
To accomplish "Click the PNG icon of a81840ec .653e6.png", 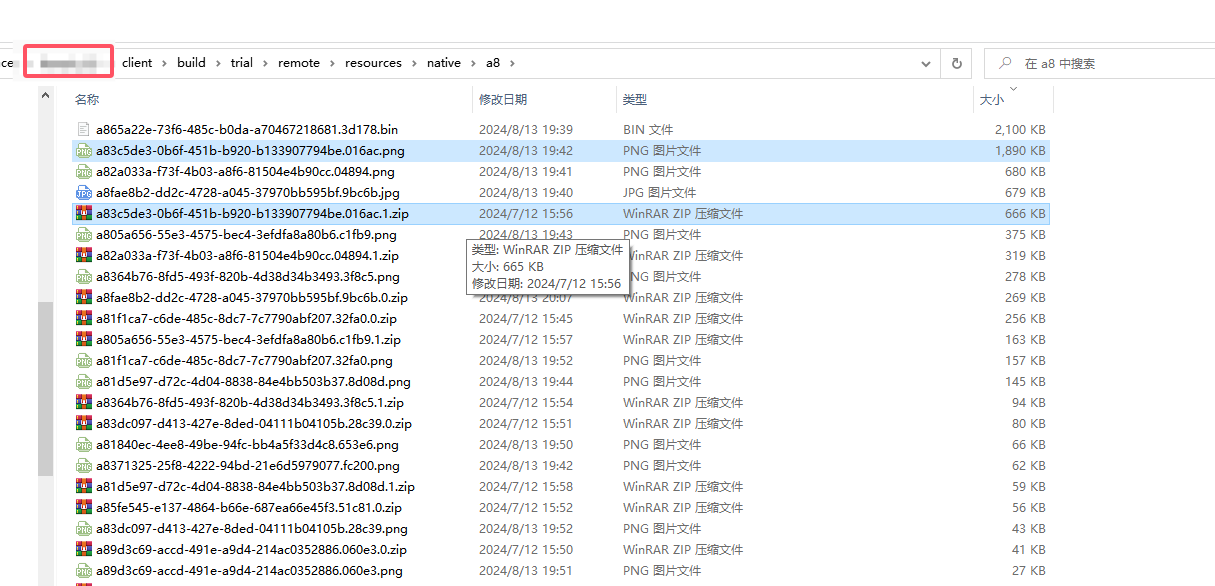I will pos(84,444).
